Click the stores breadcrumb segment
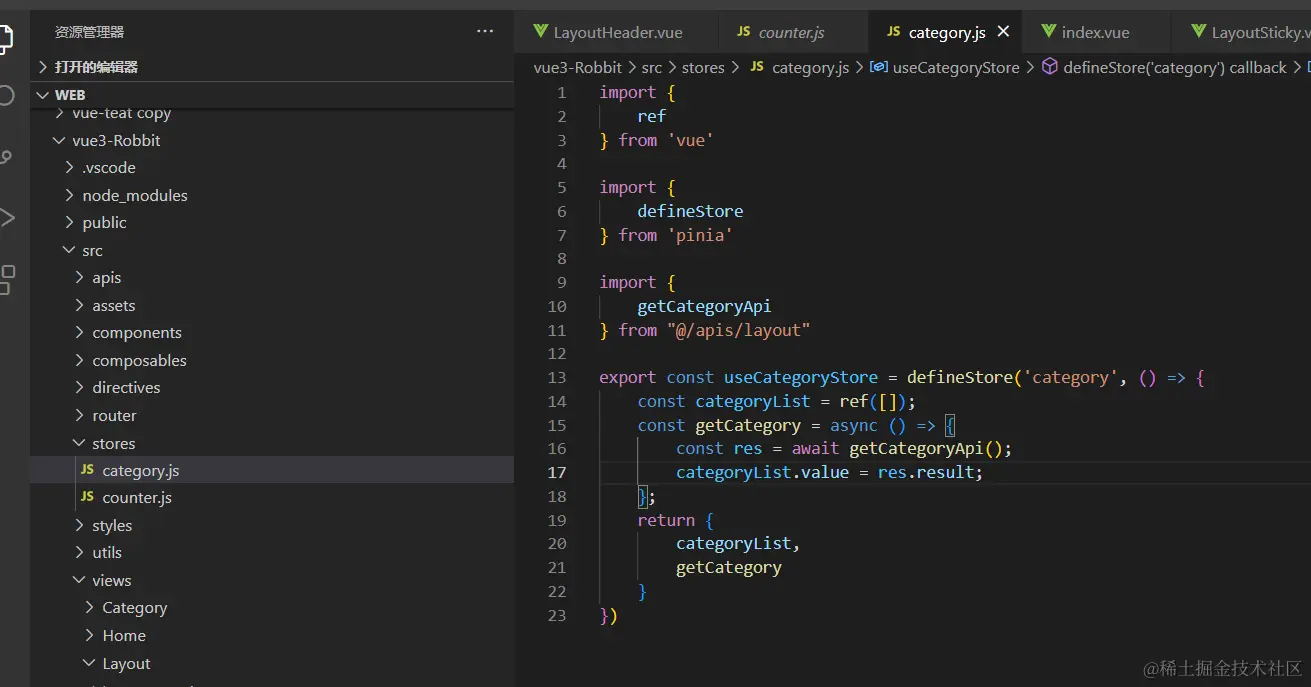The height and width of the screenshot is (687, 1311). point(702,68)
